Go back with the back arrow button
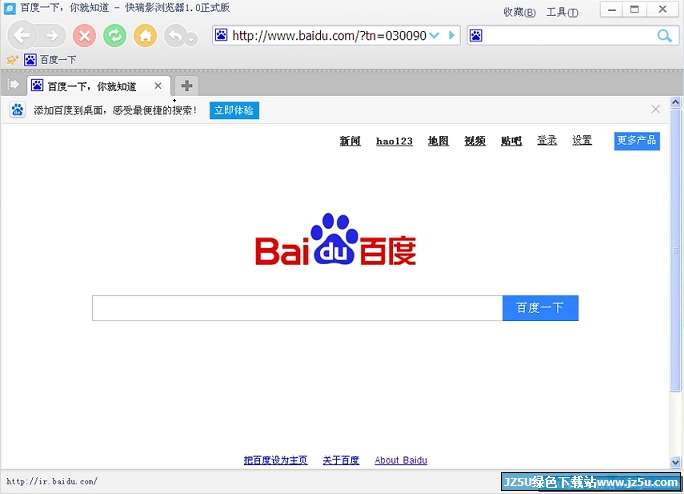The width and height of the screenshot is (684, 494). pos(21,35)
